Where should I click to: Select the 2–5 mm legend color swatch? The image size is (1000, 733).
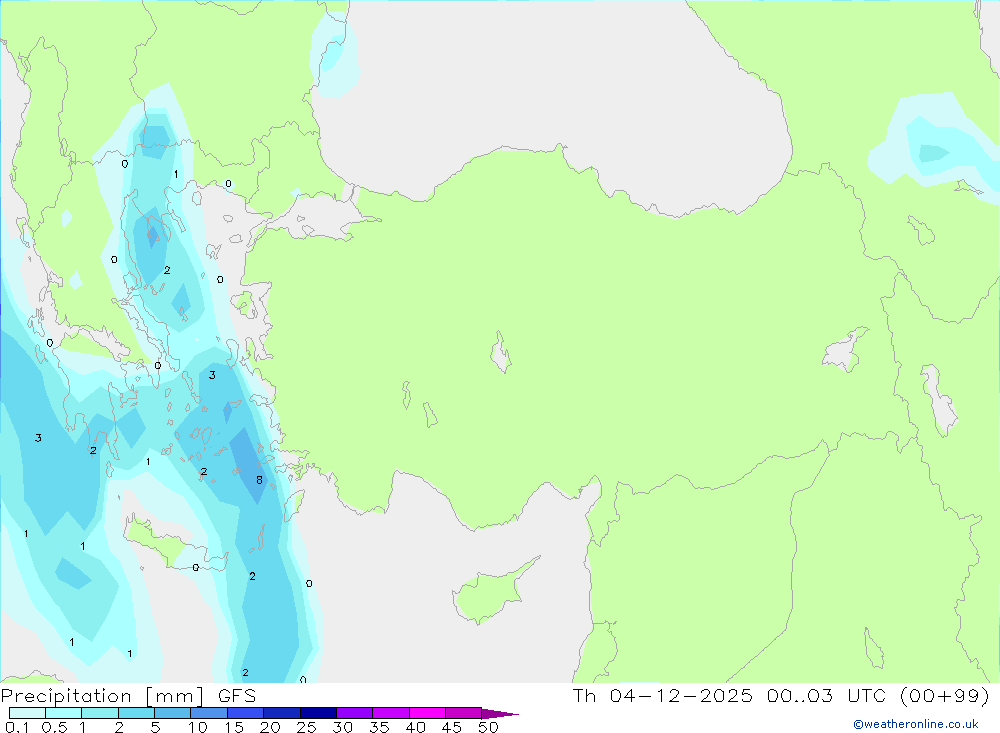[x=136, y=713]
